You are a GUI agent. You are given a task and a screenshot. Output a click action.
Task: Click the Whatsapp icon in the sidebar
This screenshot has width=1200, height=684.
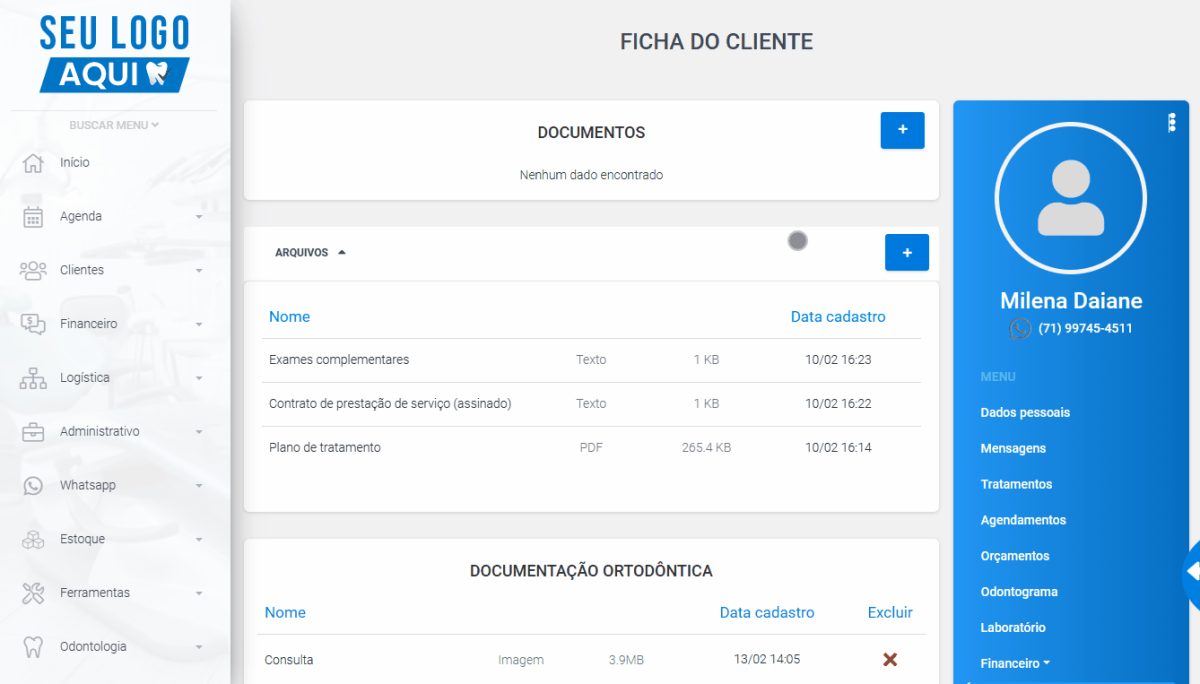tap(33, 486)
